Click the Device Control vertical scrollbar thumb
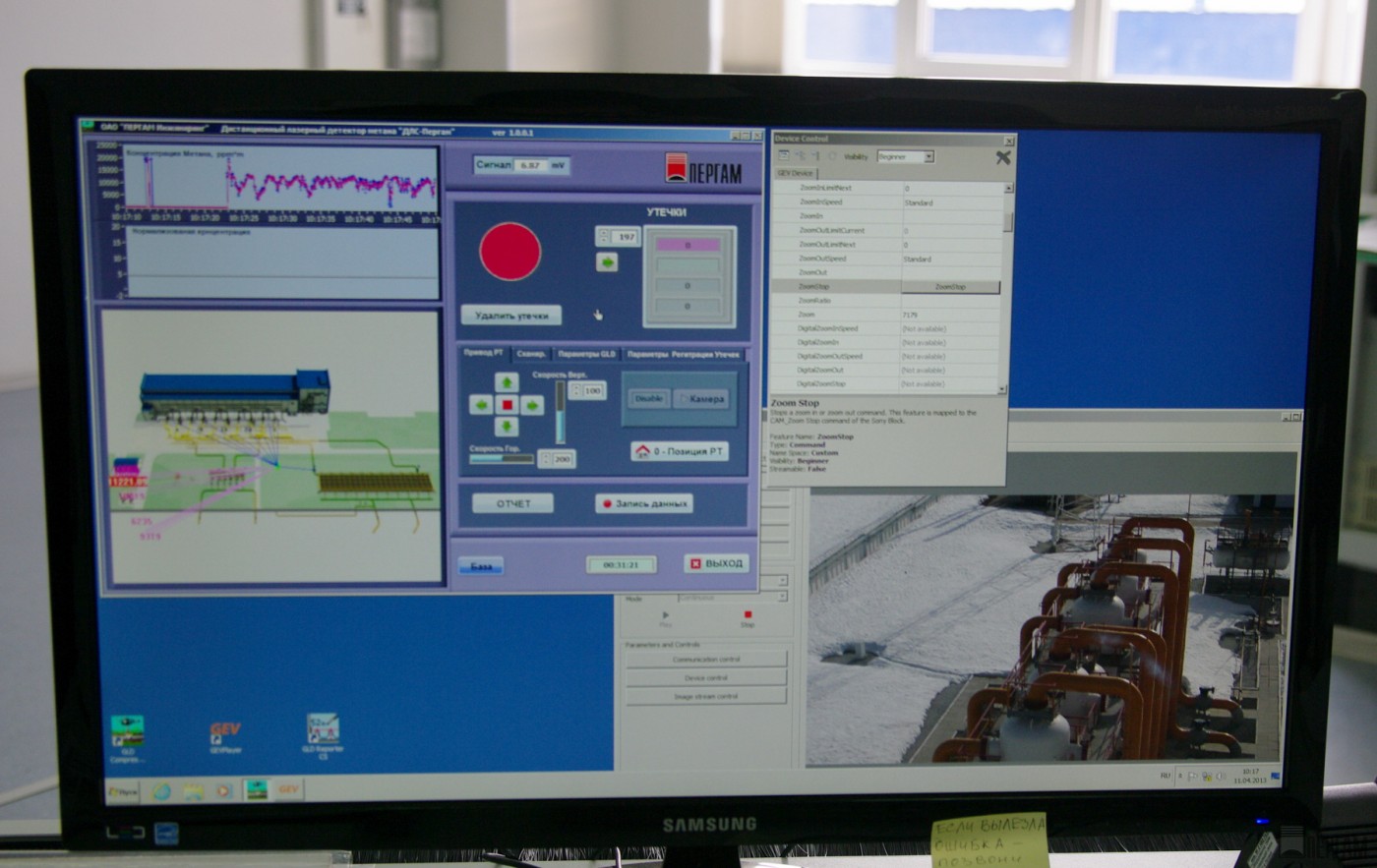1377x868 pixels. (x=1007, y=222)
